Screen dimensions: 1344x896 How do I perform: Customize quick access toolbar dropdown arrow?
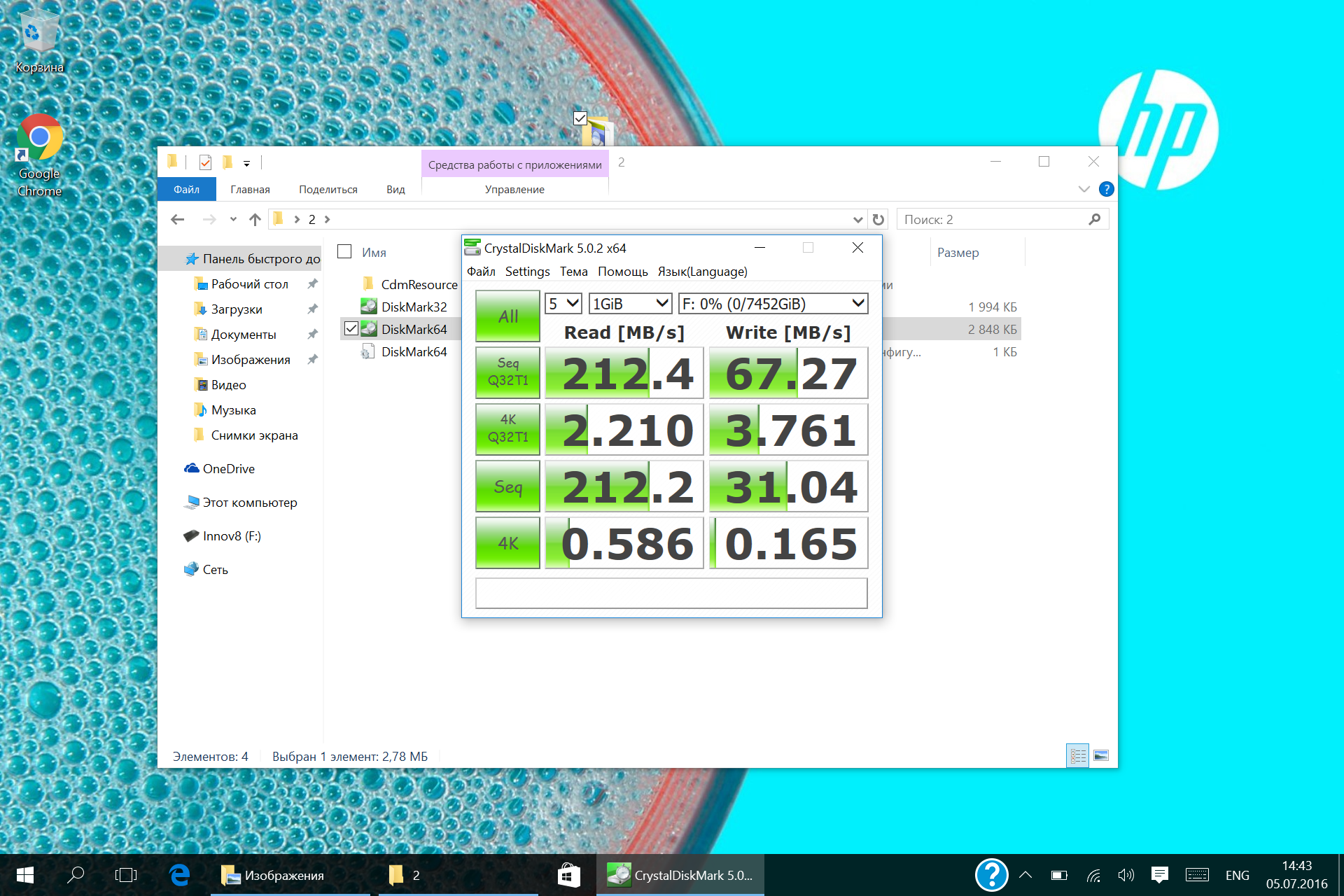pyautogui.click(x=246, y=163)
